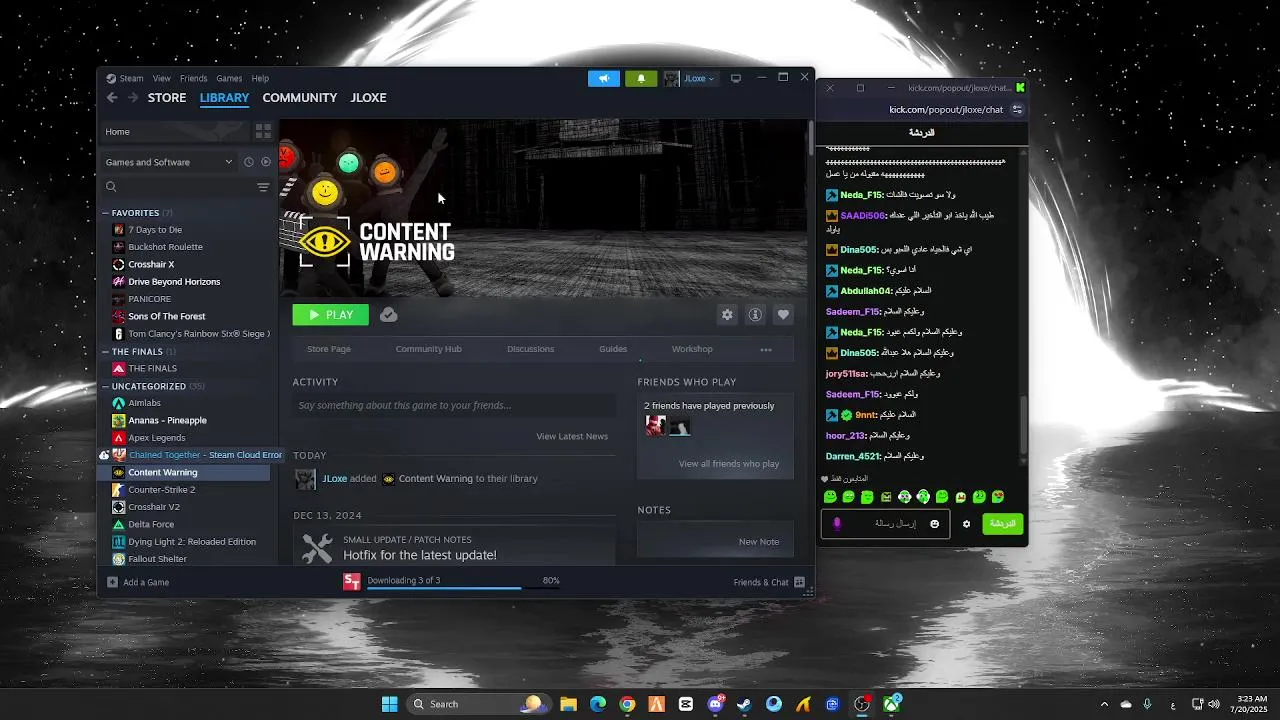Select Sons Of The Forest in library
This screenshot has height=720, width=1280.
pyautogui.click(x=166, y=316)
